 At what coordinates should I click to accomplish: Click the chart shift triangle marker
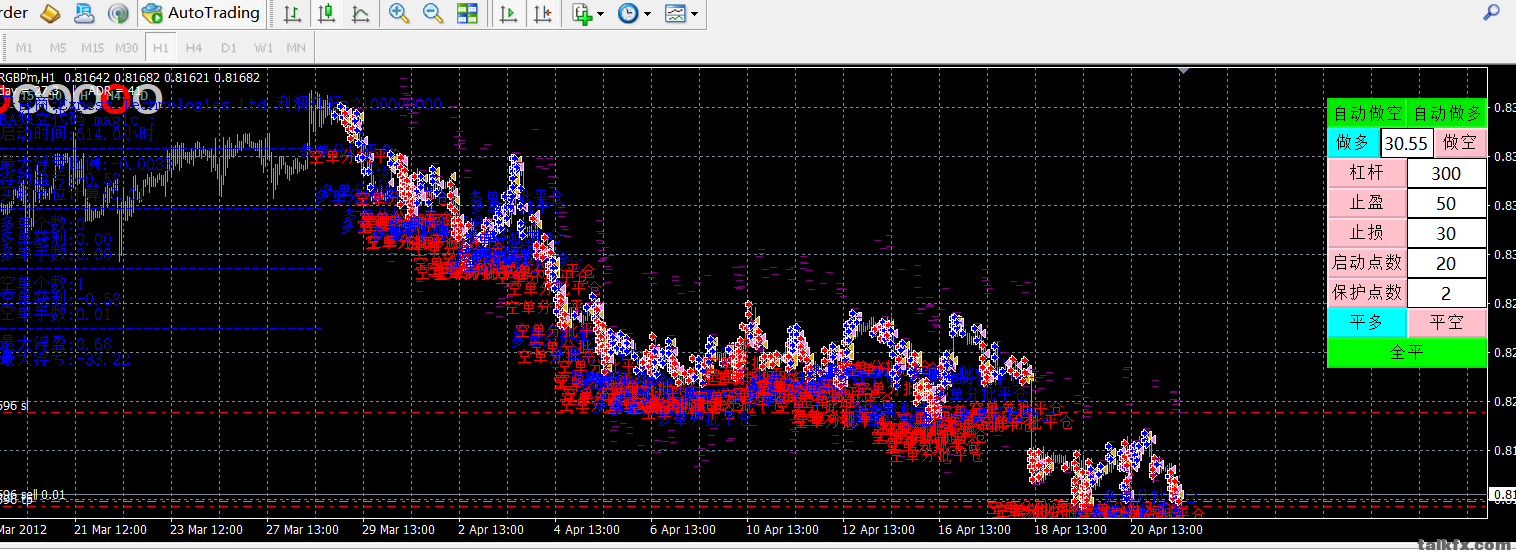(x=1184, y=71)
